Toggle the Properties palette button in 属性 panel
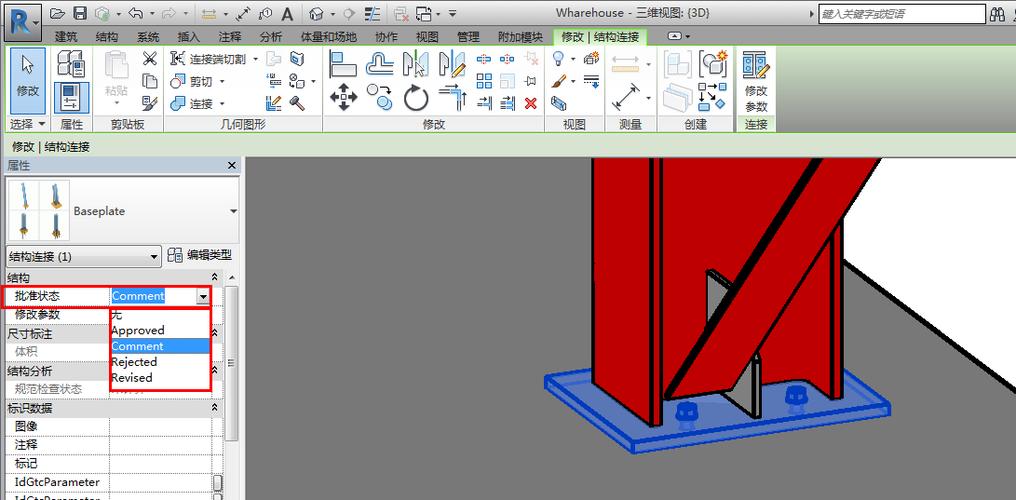The height and width of the screenshot is (500, 1016). pos(71,98)
